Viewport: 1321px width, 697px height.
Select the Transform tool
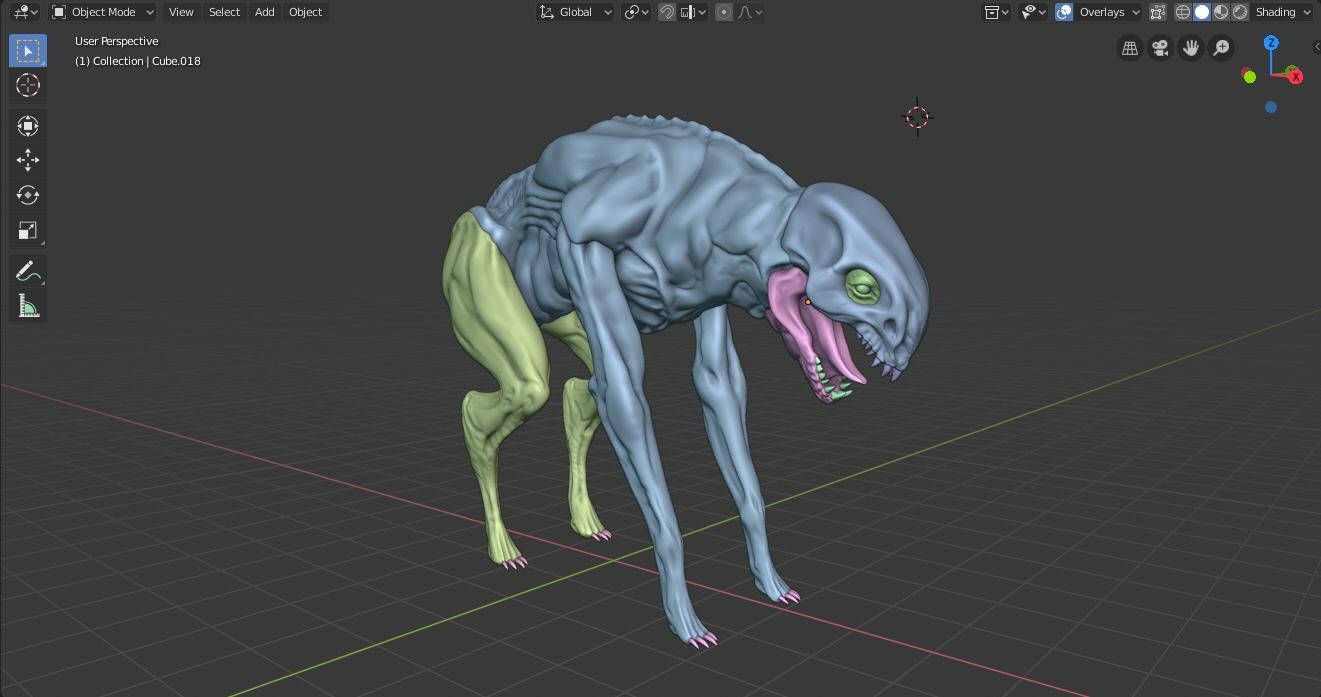tap(28, 125)
